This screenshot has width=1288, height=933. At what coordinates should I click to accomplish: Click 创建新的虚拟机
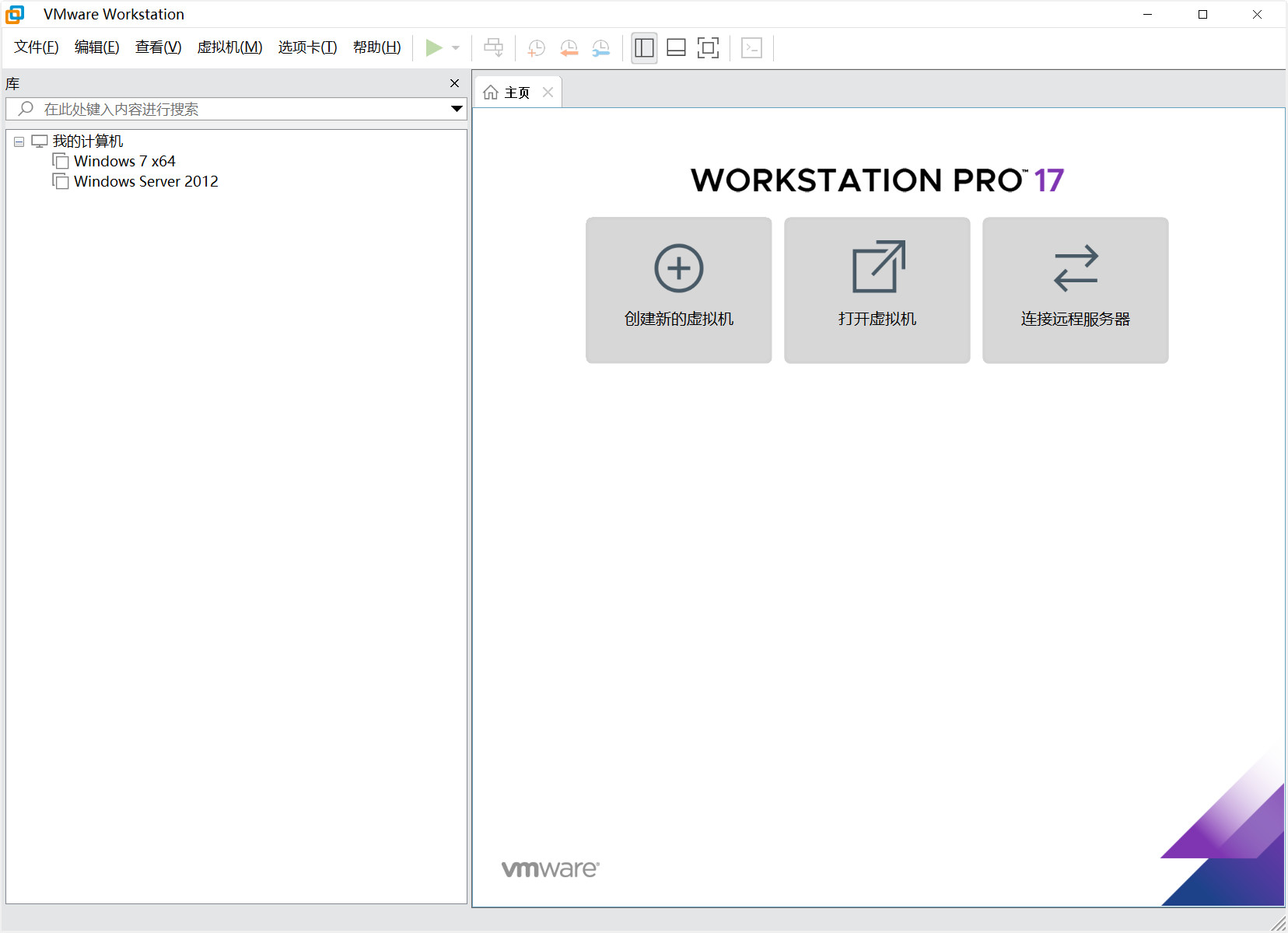tap(678, 290)
